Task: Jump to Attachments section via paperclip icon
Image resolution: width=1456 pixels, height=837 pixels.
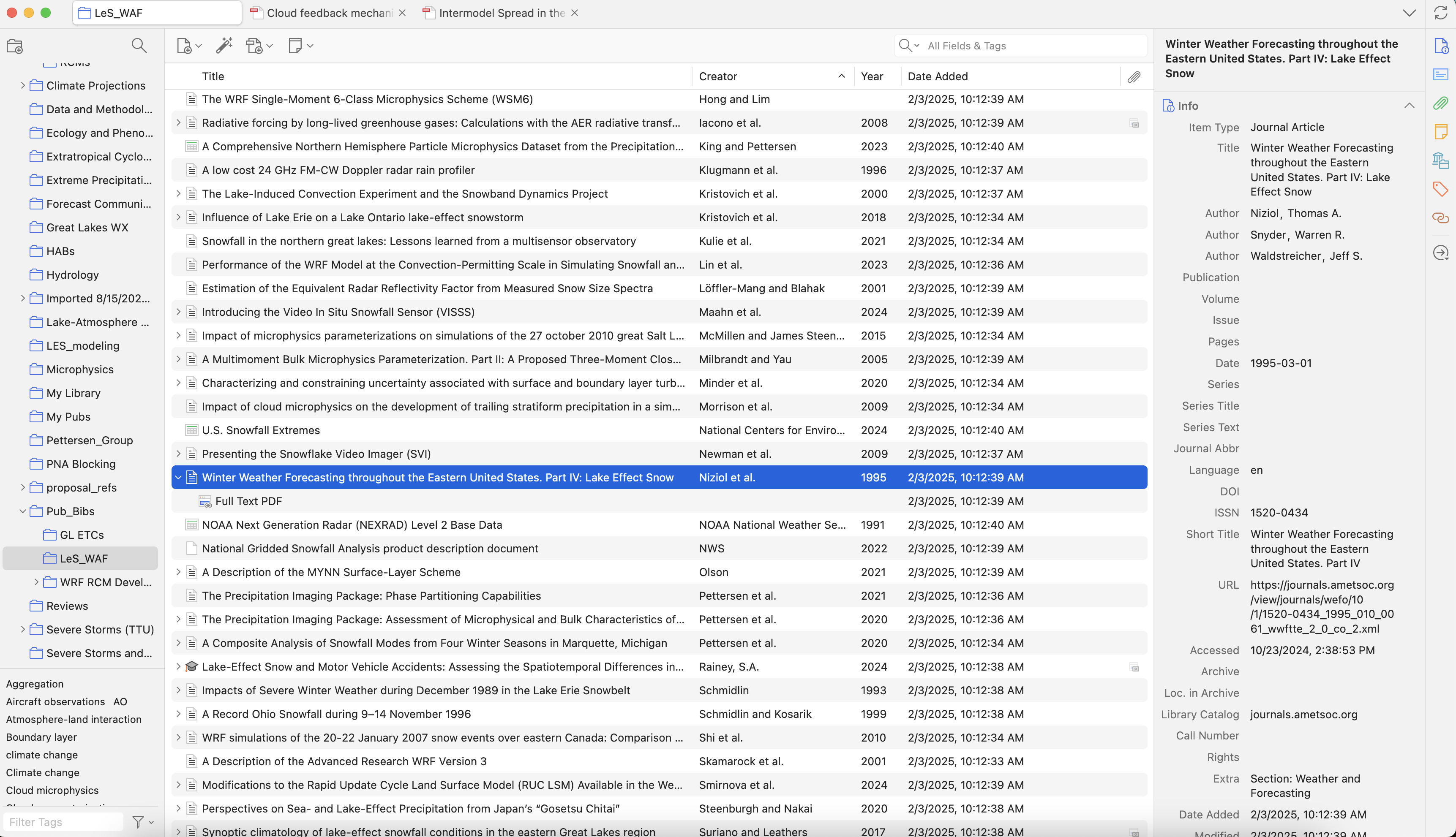Action: point(1440,103)
